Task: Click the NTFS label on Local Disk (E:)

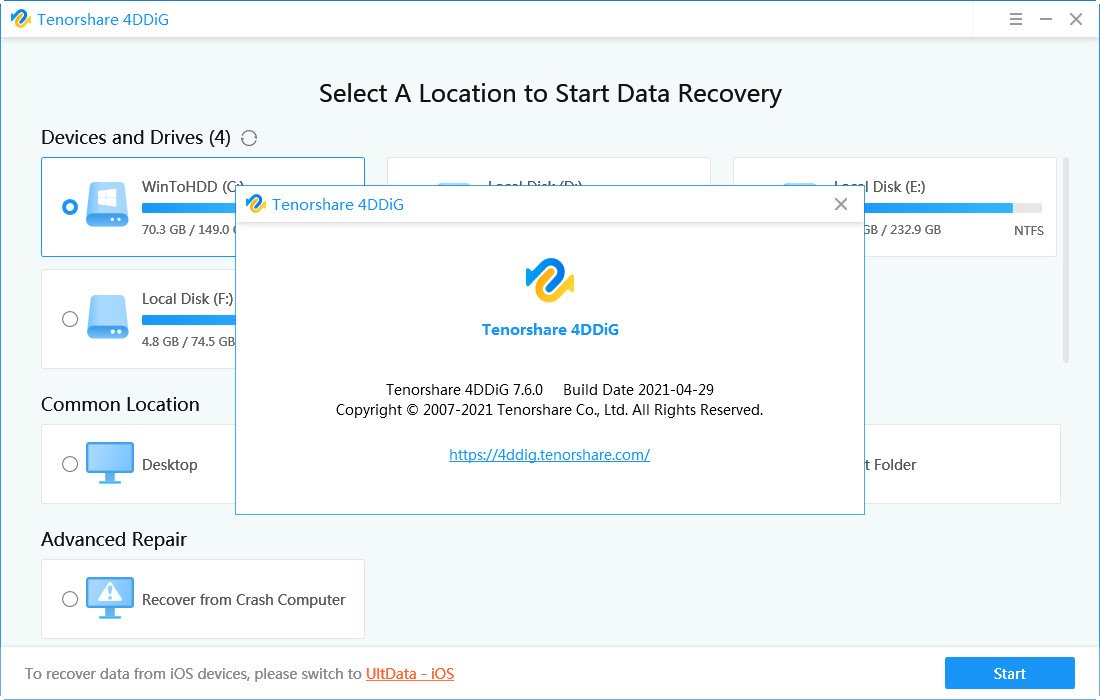Action: 1028,231
